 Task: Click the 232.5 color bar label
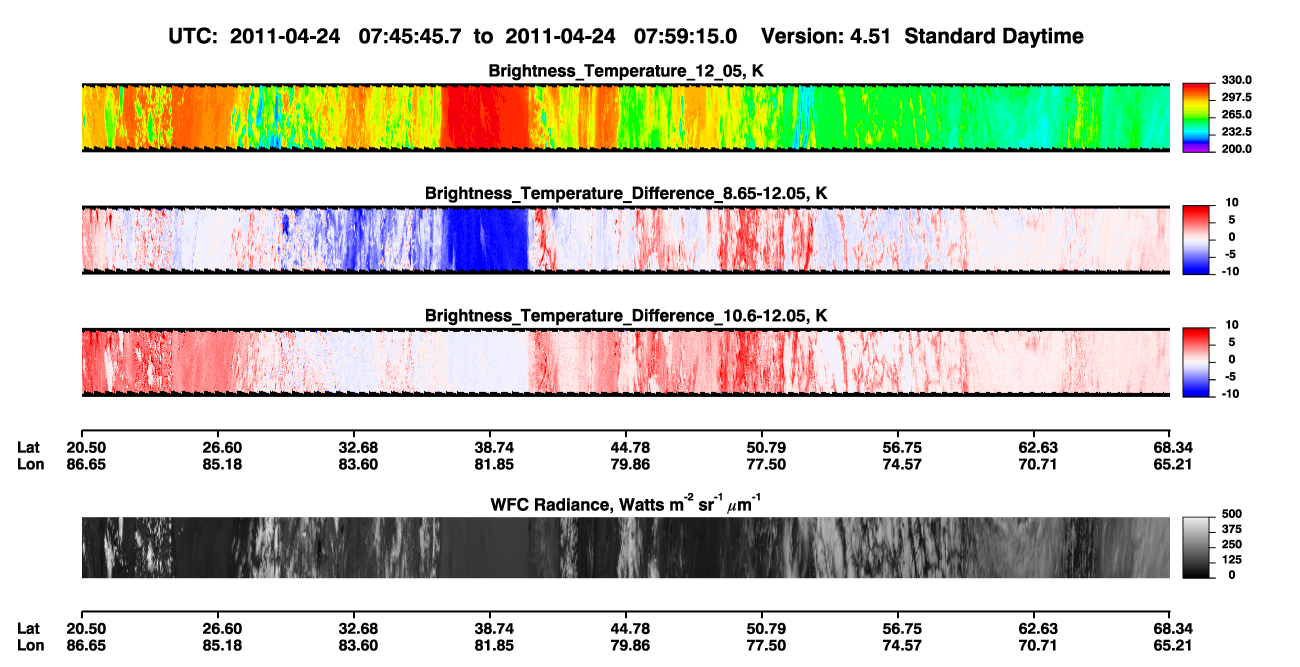pos(1236,132)
